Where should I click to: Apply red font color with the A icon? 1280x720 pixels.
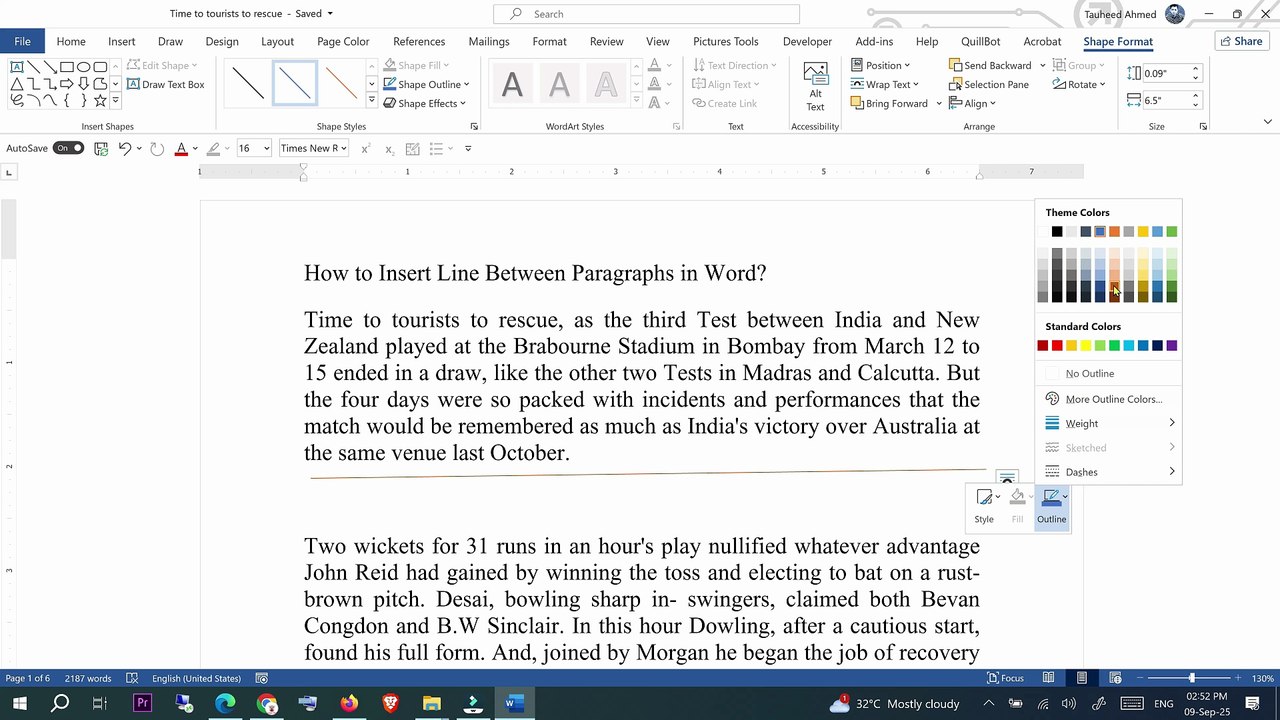[181, 148]
